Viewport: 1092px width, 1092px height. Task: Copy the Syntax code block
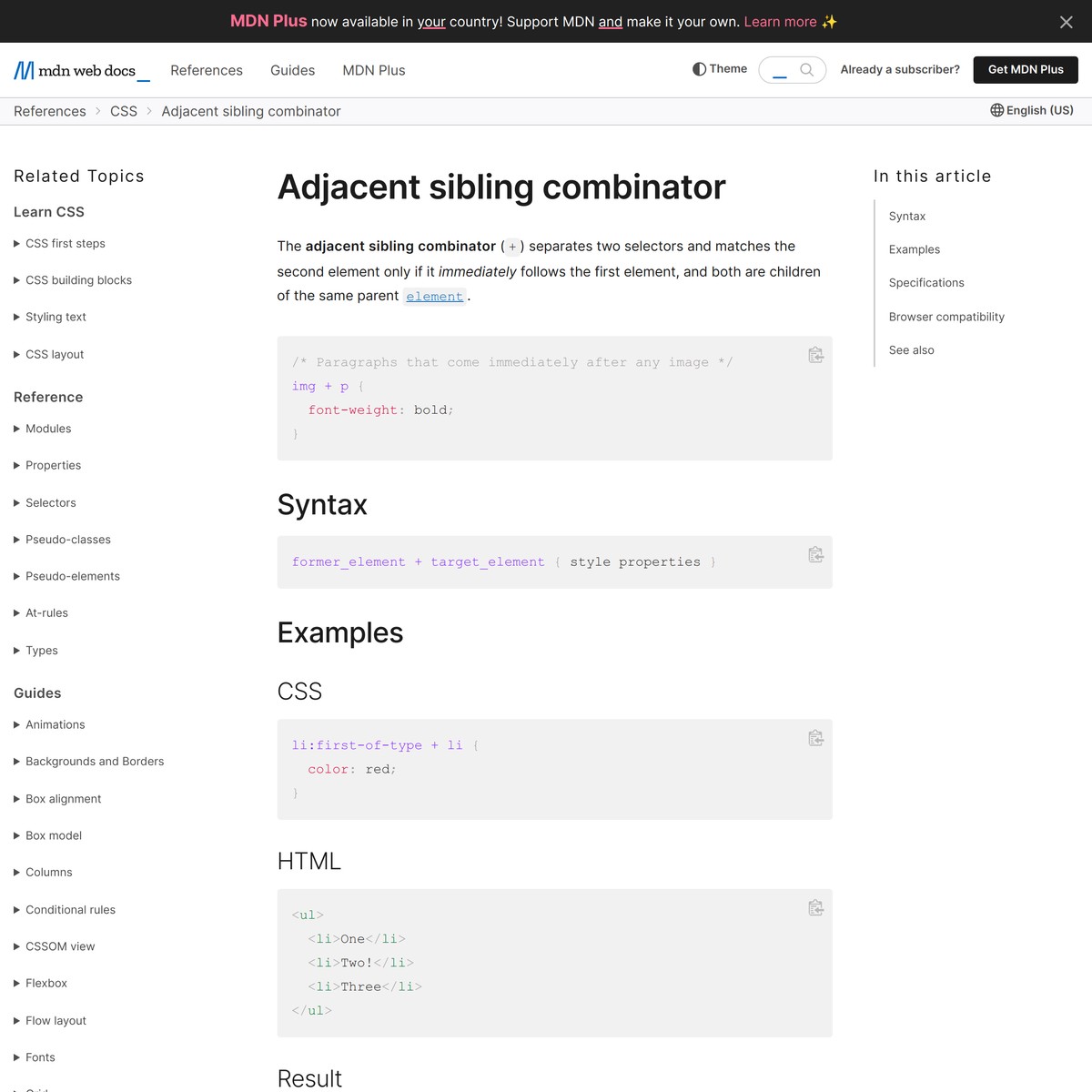tap(815, 554)
